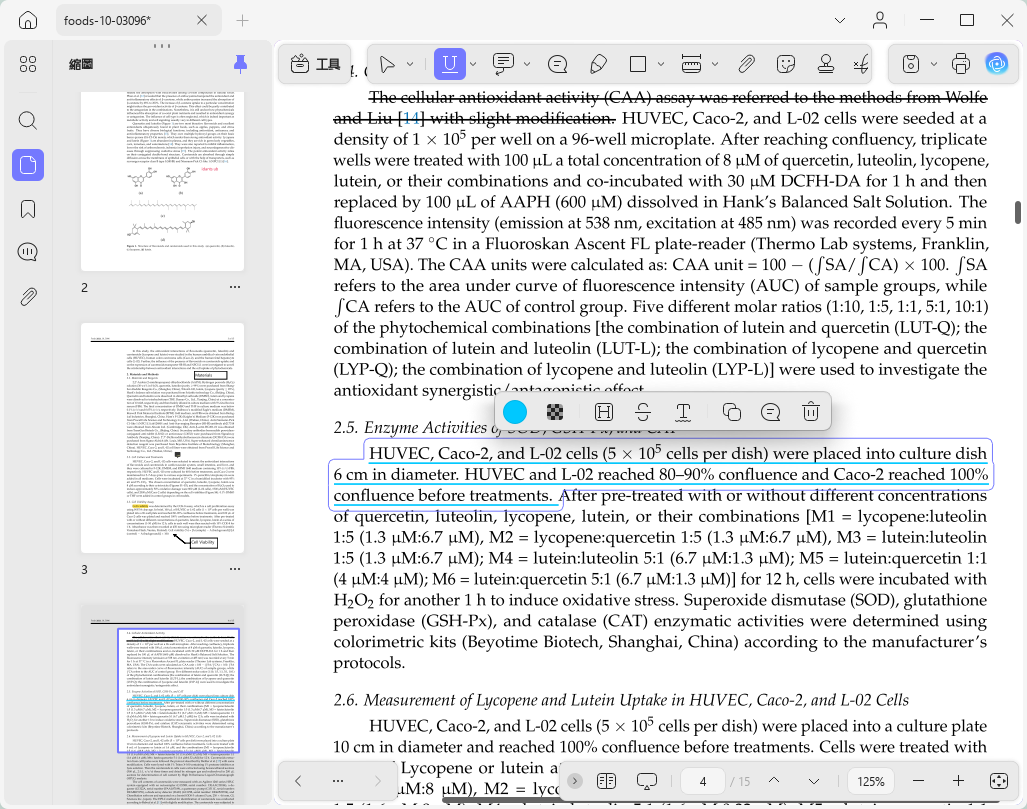Open the shape tool dropdown arrow

pyautogui.click(x=661, y=64)
